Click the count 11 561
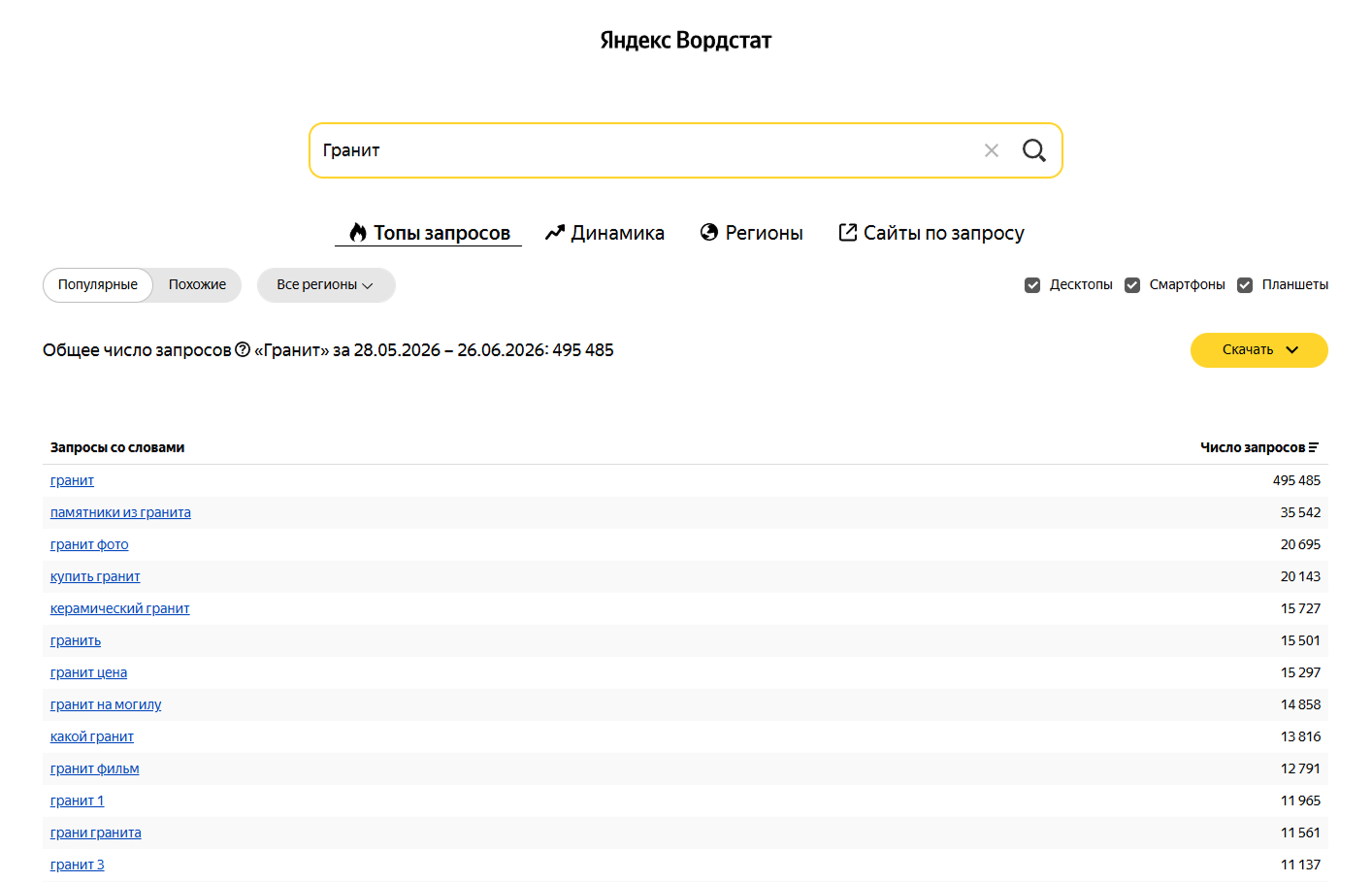Screen dimensions: 1372x882 coord(1300,833)
